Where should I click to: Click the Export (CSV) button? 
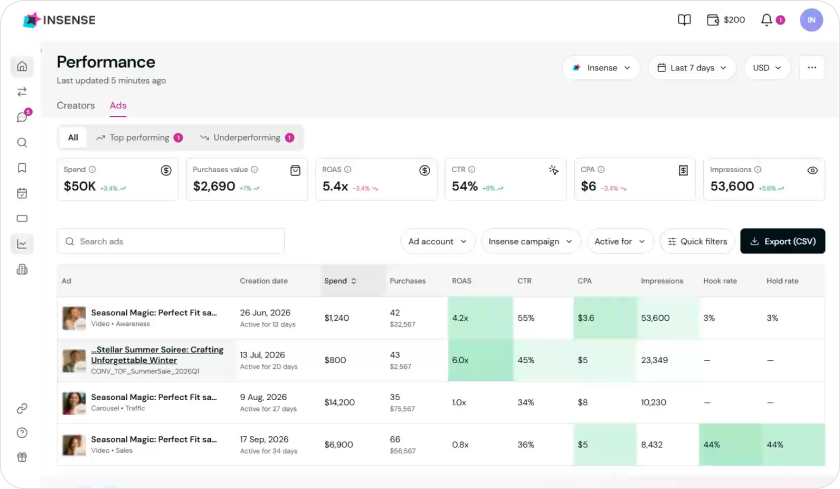[x=783, y=242]
